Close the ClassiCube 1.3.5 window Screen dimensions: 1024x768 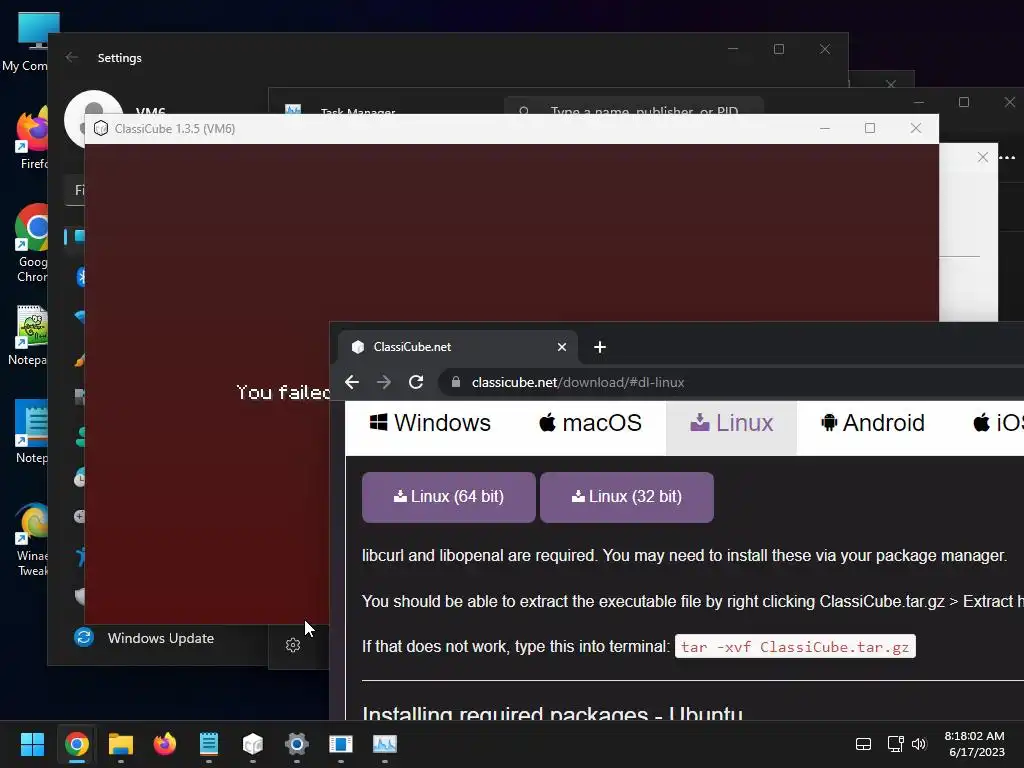[916, 129]
